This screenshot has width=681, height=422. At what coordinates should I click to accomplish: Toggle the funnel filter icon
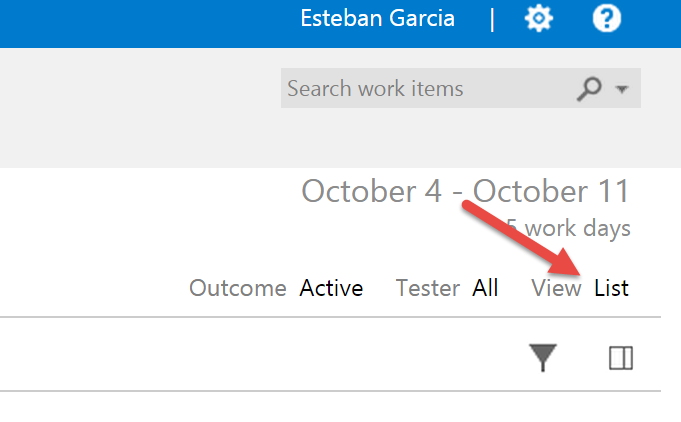543,357
